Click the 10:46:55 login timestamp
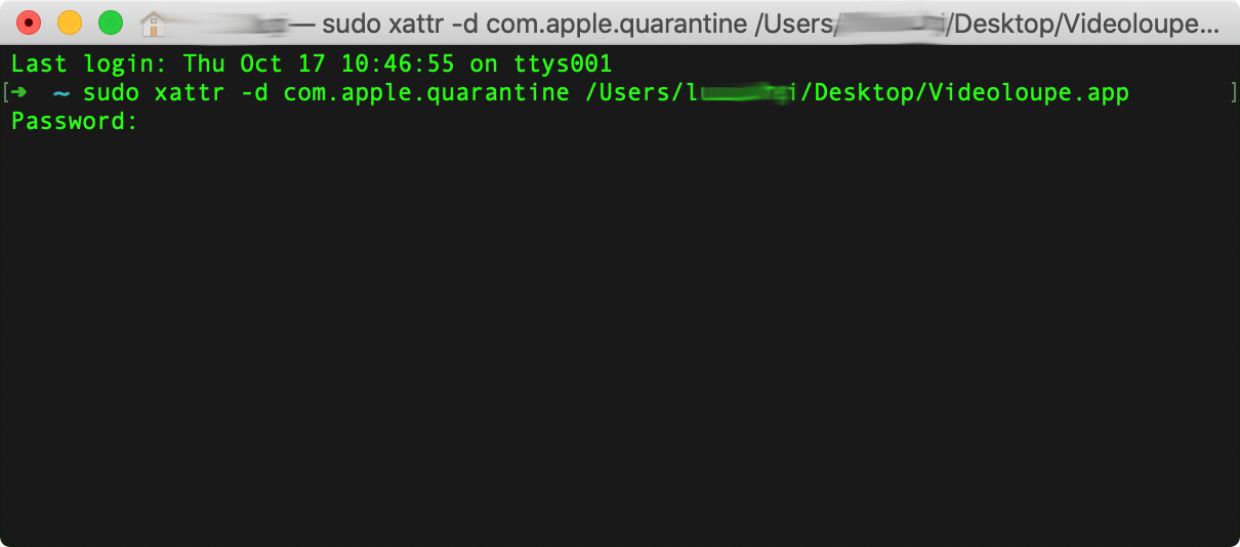This screenshot has width=1240, height=547. coord(397,65)
